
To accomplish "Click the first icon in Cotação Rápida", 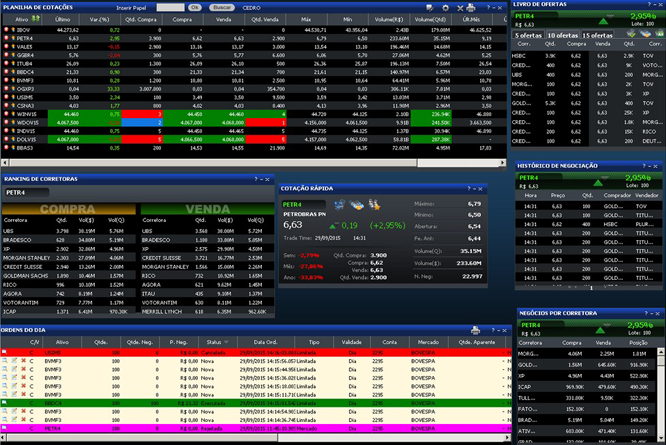I will click(x=340, y=204).
